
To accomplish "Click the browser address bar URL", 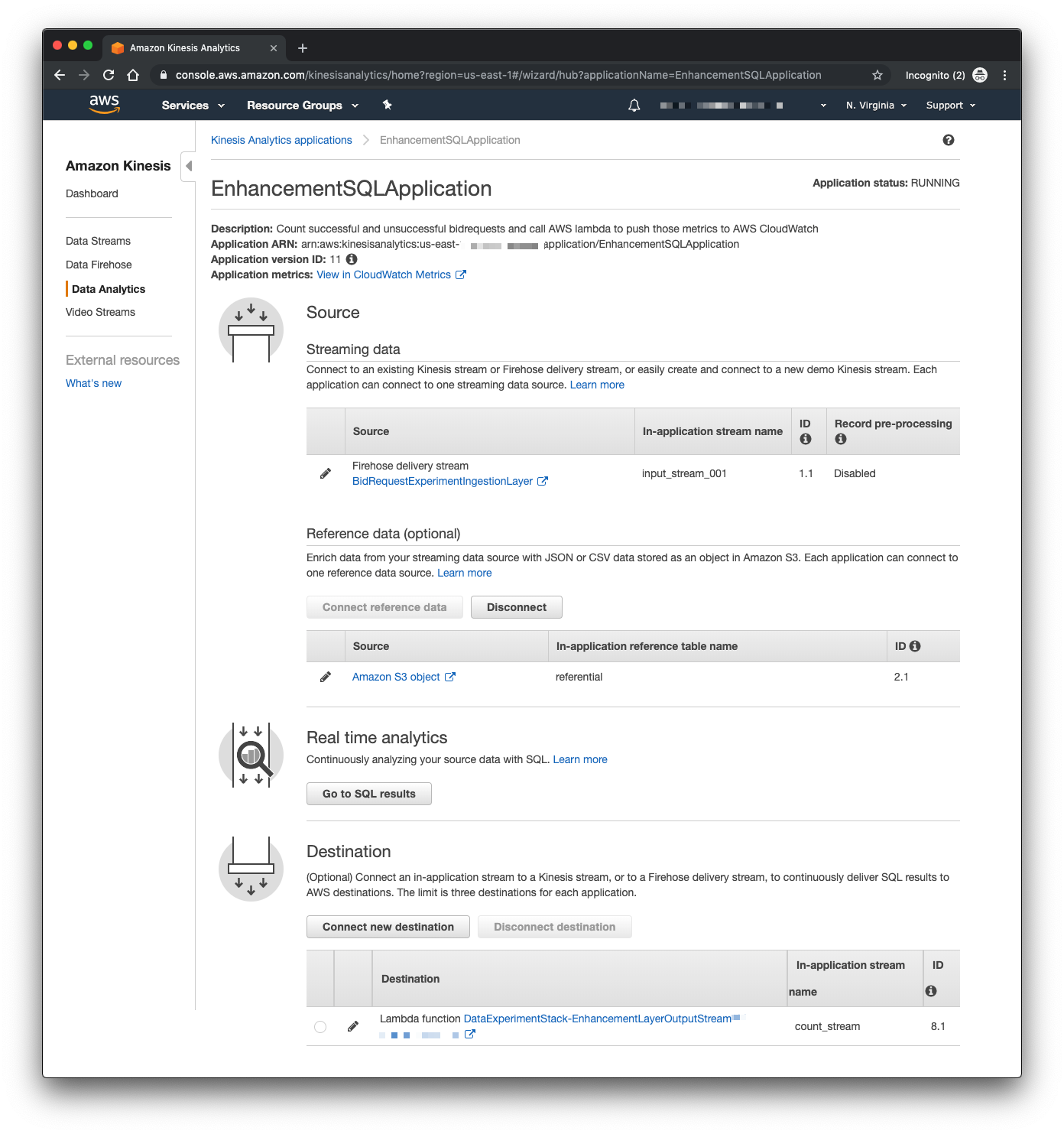I will pos(498,75).
